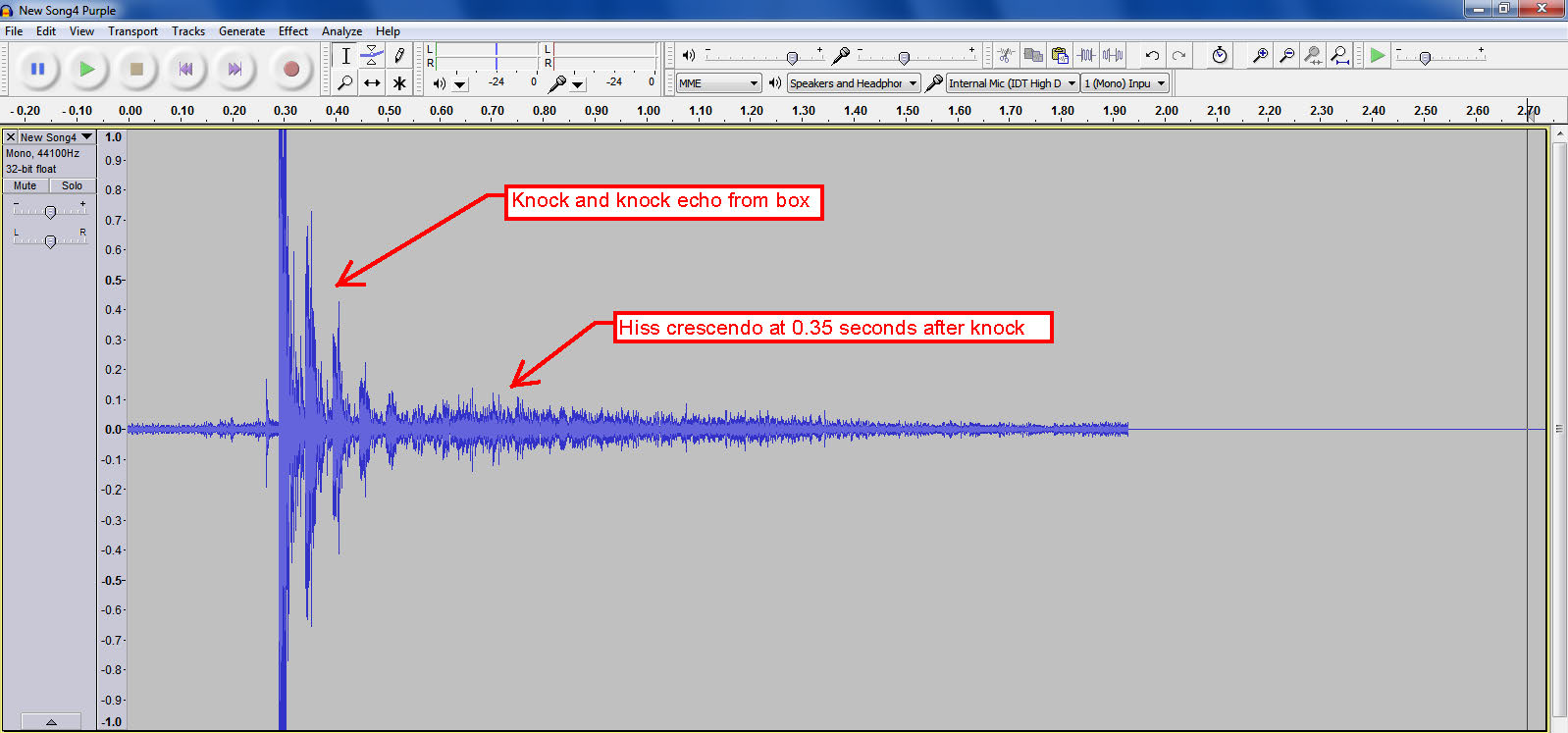Open the File menu
The image size is (1568, 733).
[14, 31]
